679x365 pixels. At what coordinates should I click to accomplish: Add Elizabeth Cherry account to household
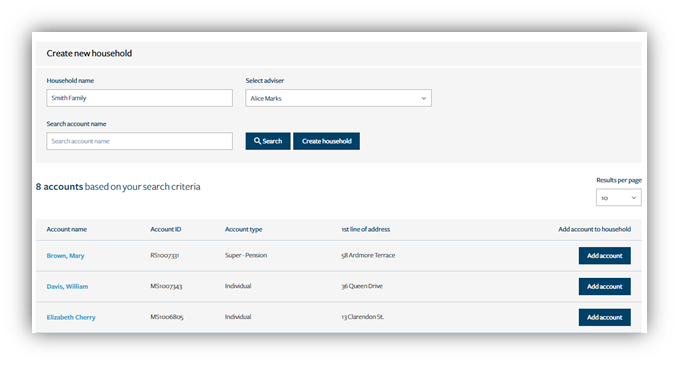pyautogui.click(x=605, y=317)
